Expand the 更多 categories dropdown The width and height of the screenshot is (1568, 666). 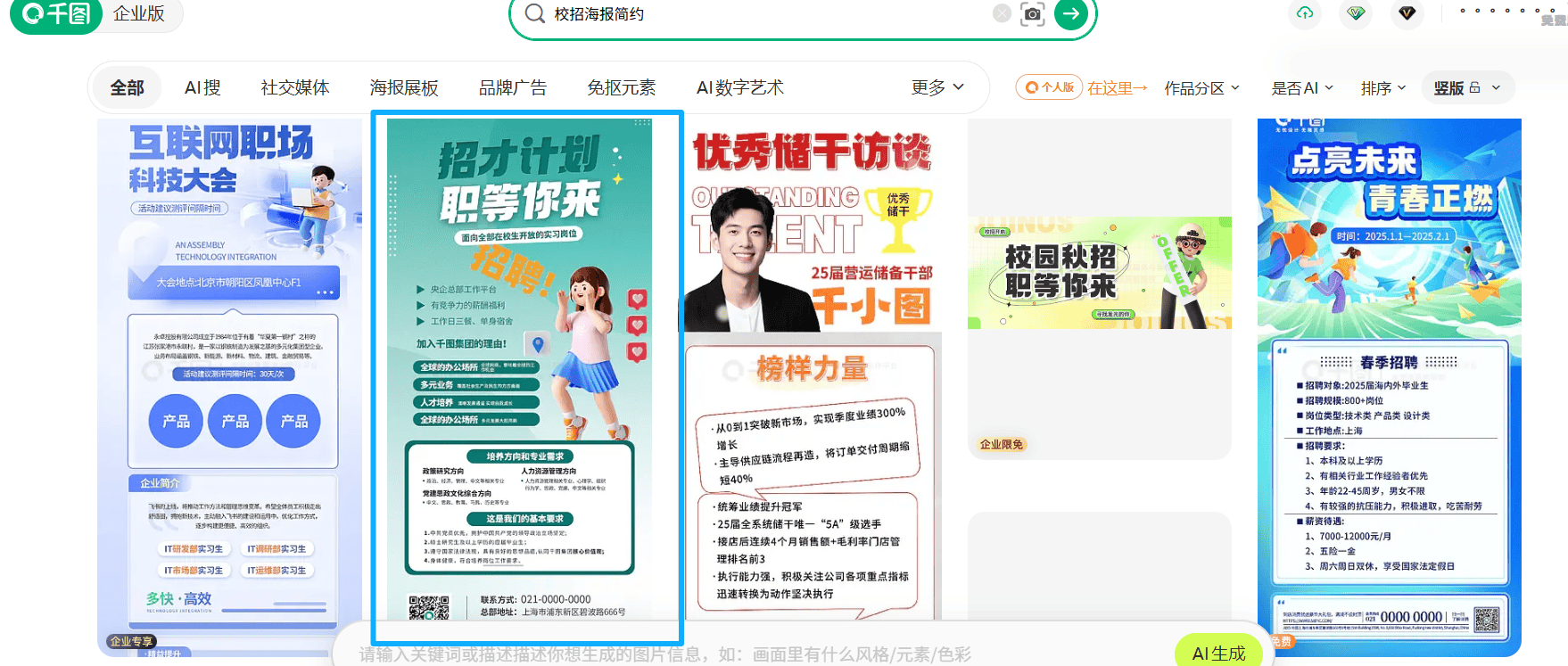937,87
